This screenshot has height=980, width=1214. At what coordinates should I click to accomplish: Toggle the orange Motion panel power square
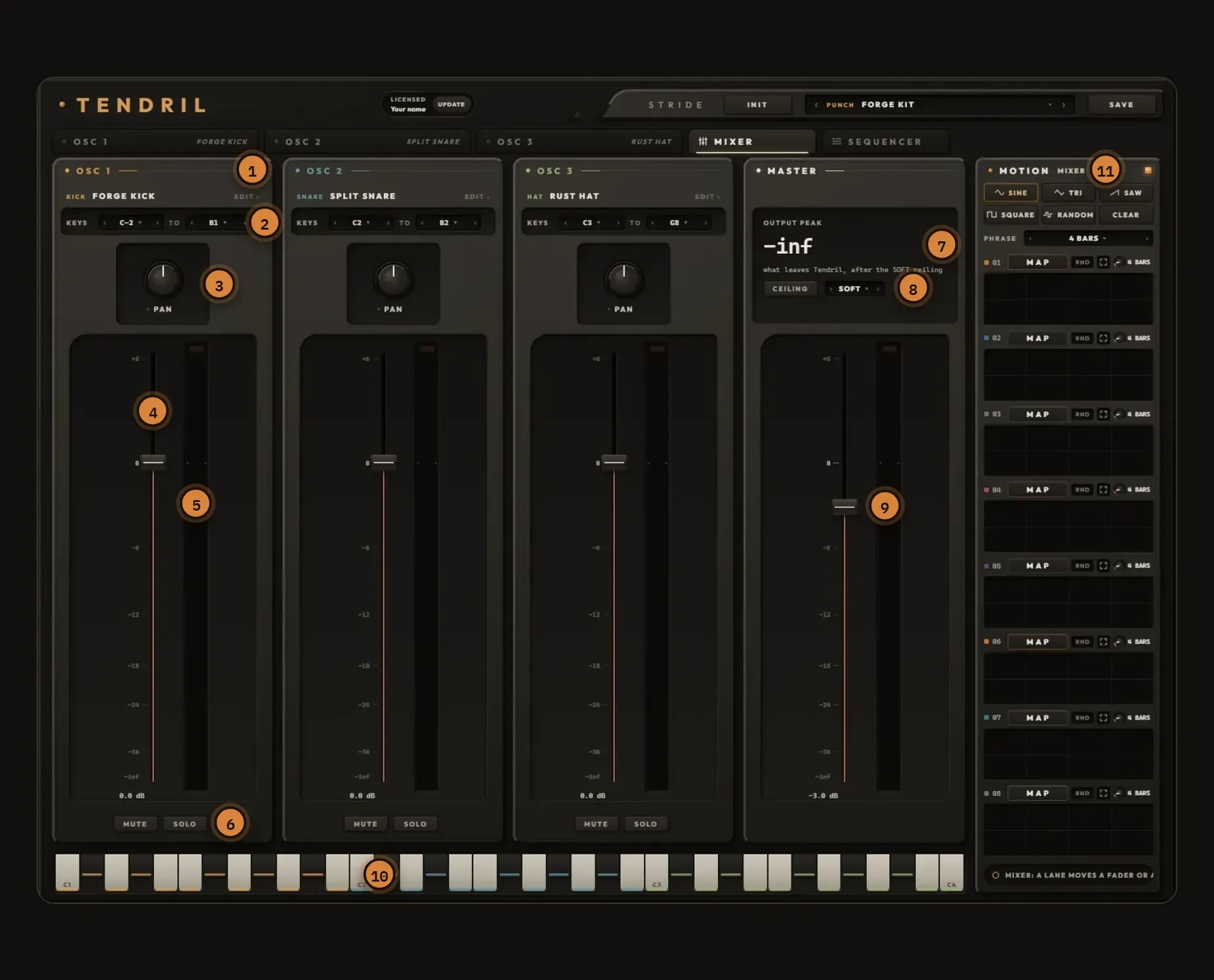[x=1148, y=171]
